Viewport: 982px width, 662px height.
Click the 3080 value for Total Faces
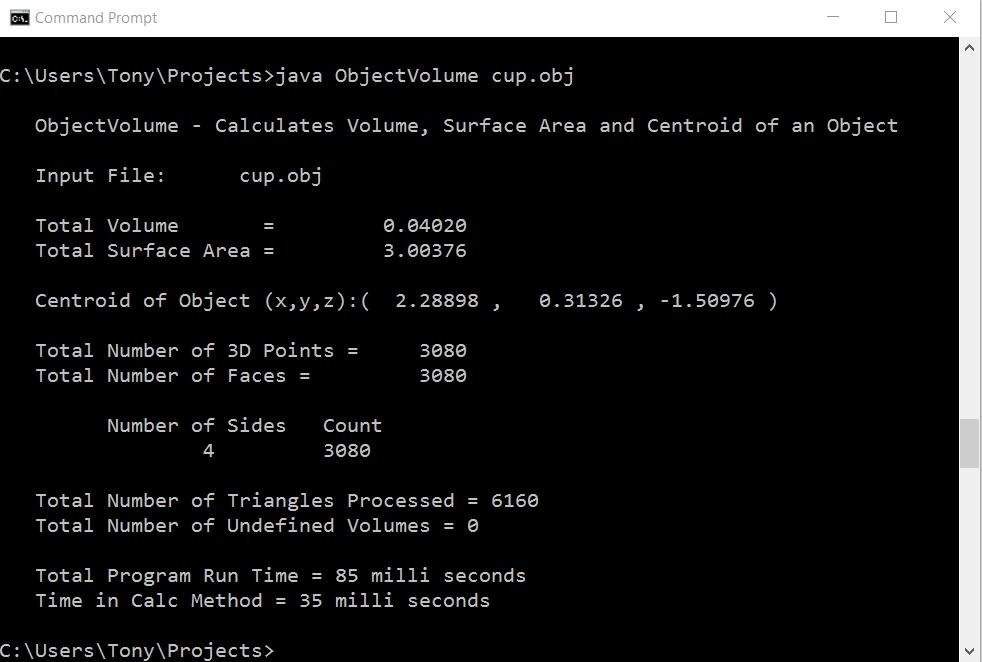(x=443, y=376)
